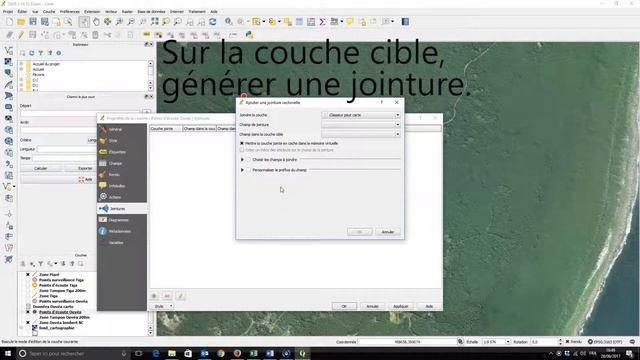Screen dimensions: 640x360
Task: Click remove join red minus button
Action: tap(167, 296)
